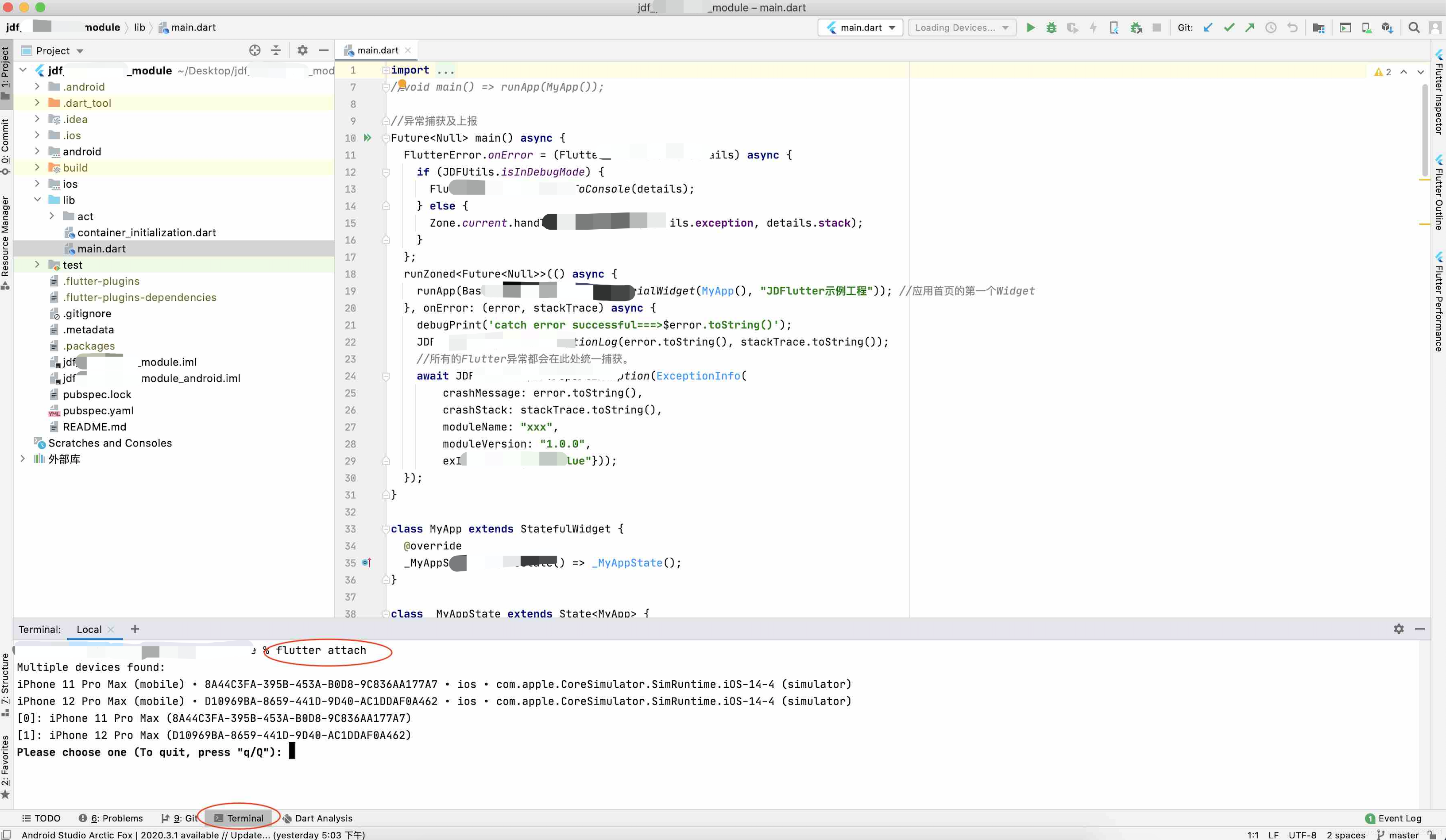
Task: Open the SDK Manager icon
Action: click(x=1388, y=27)
